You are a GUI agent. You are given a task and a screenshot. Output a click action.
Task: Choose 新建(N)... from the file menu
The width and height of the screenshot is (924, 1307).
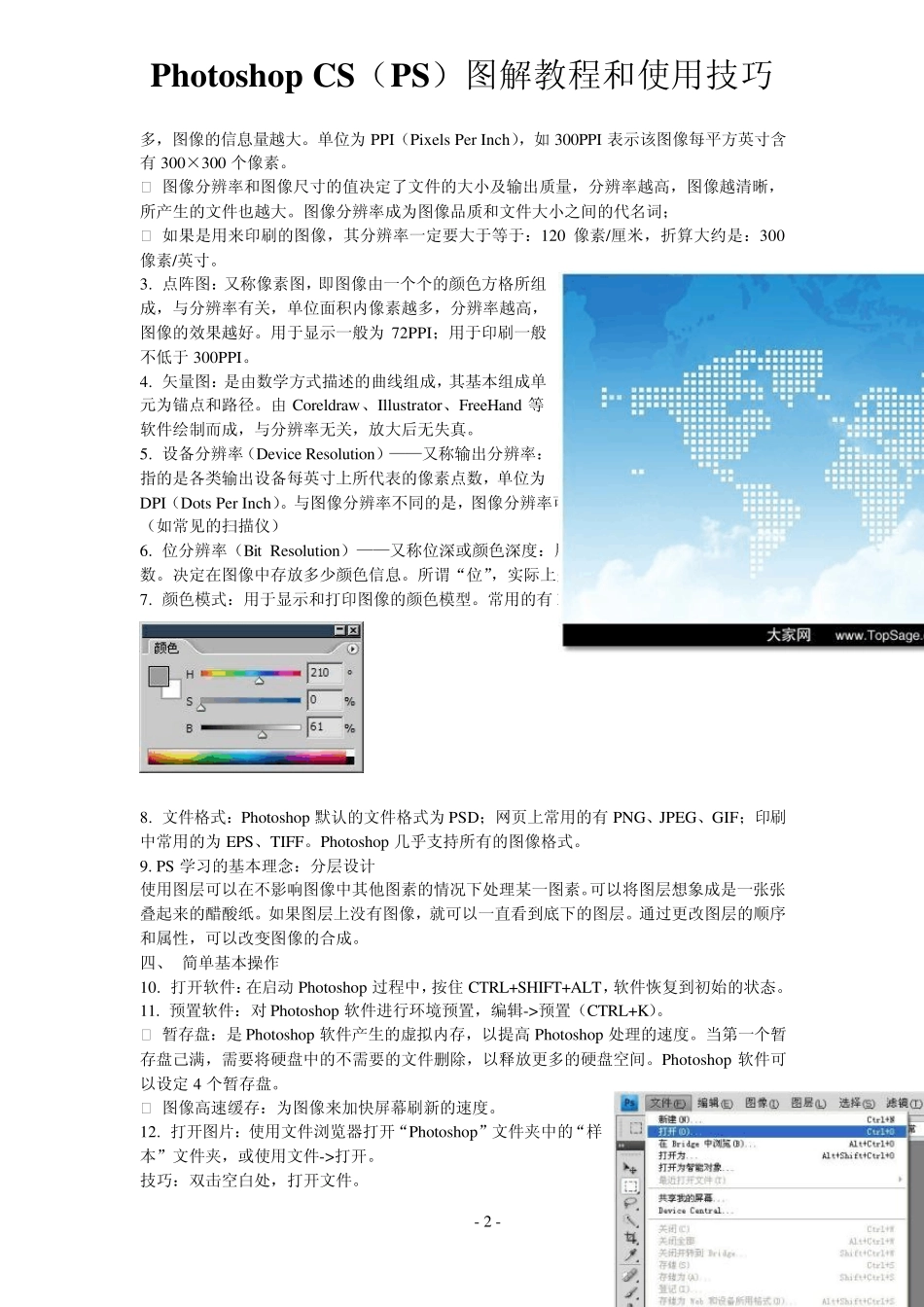tap(777, 1120)
